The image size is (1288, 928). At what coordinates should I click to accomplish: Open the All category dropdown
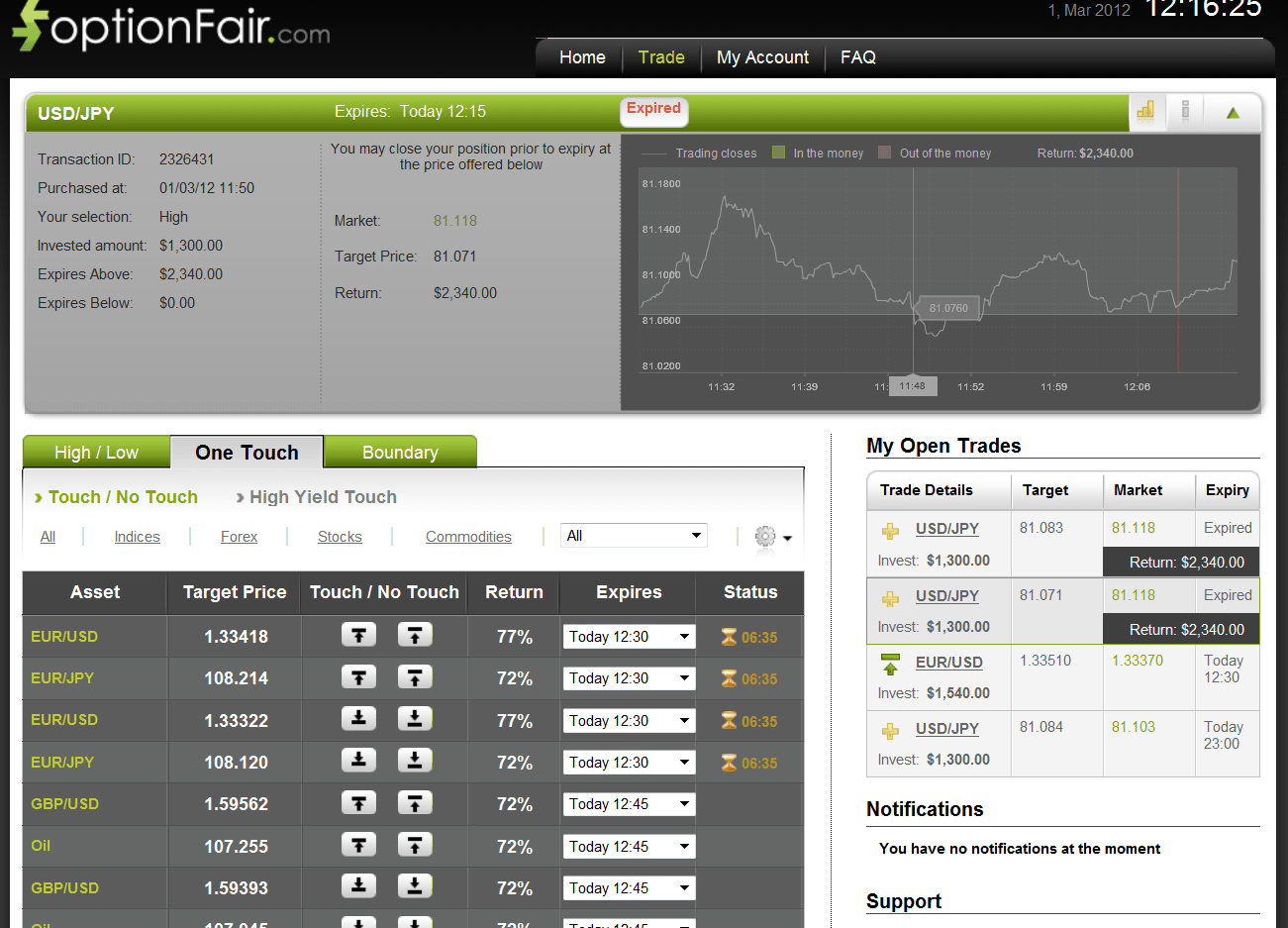click(x=633, y=535)
